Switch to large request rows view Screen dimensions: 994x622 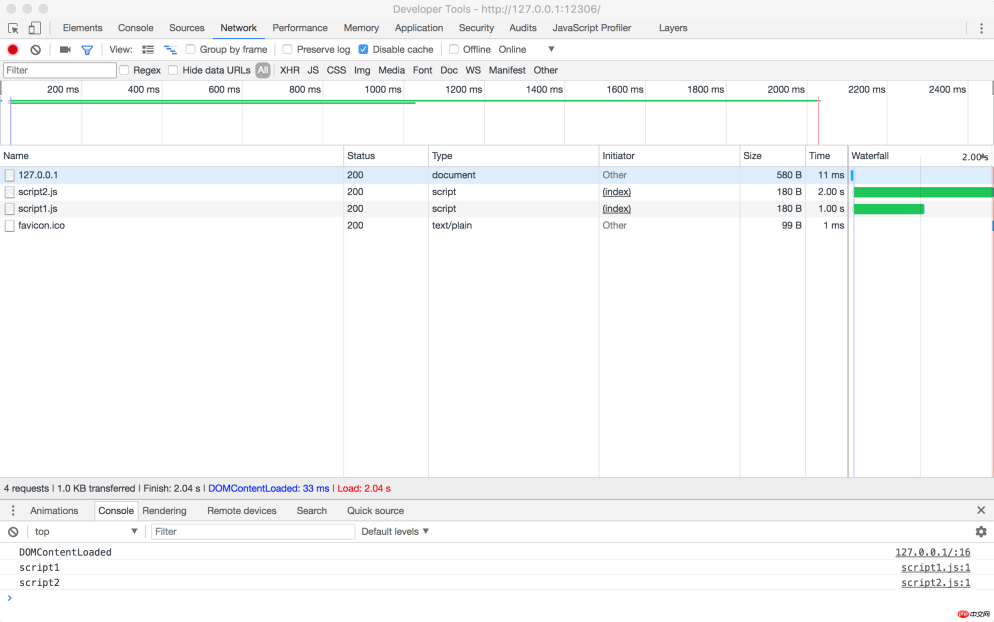tap(147, 49)
